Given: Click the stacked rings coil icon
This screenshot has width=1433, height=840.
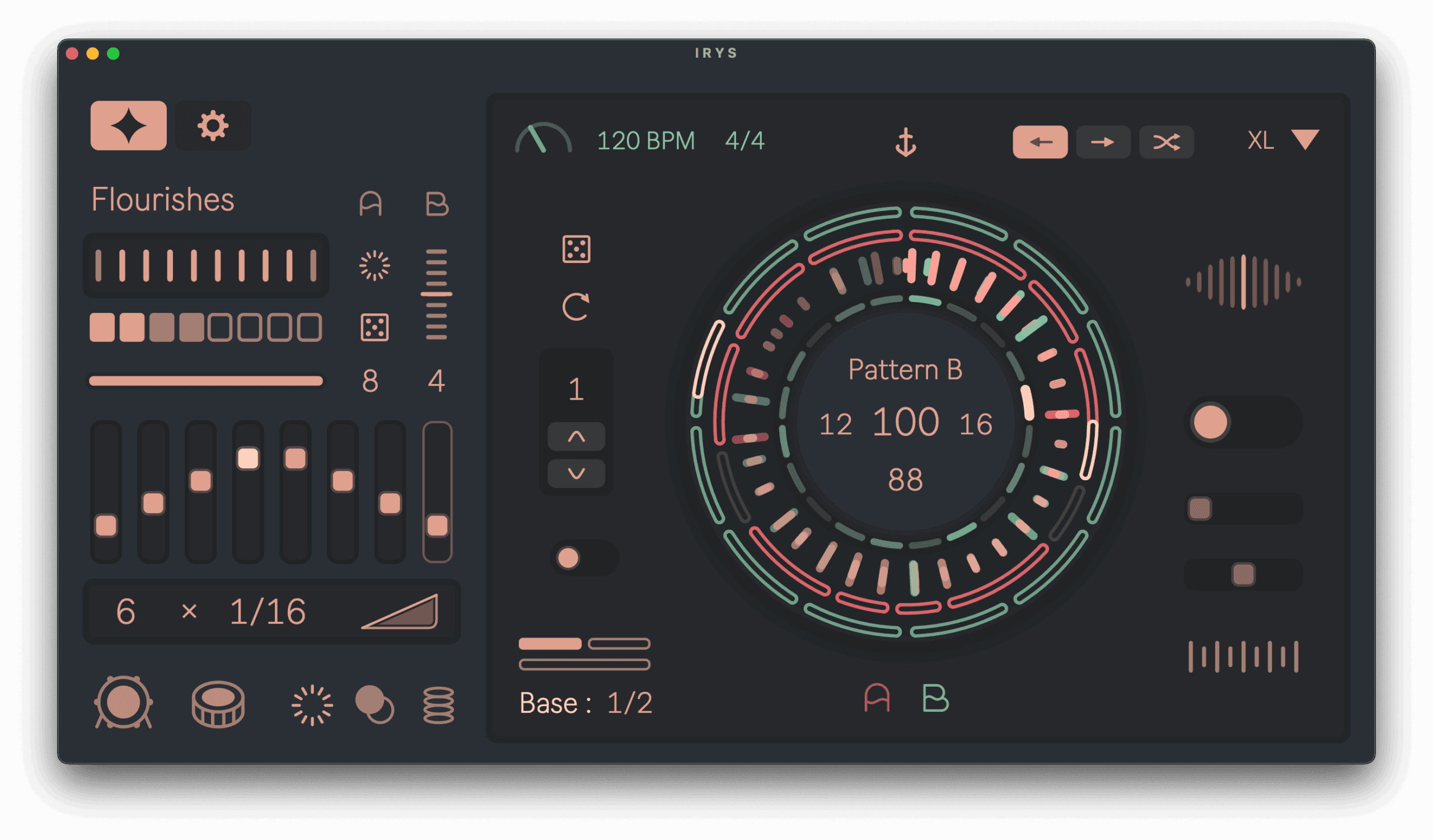Looking at the screenshot, I should 439,705.
